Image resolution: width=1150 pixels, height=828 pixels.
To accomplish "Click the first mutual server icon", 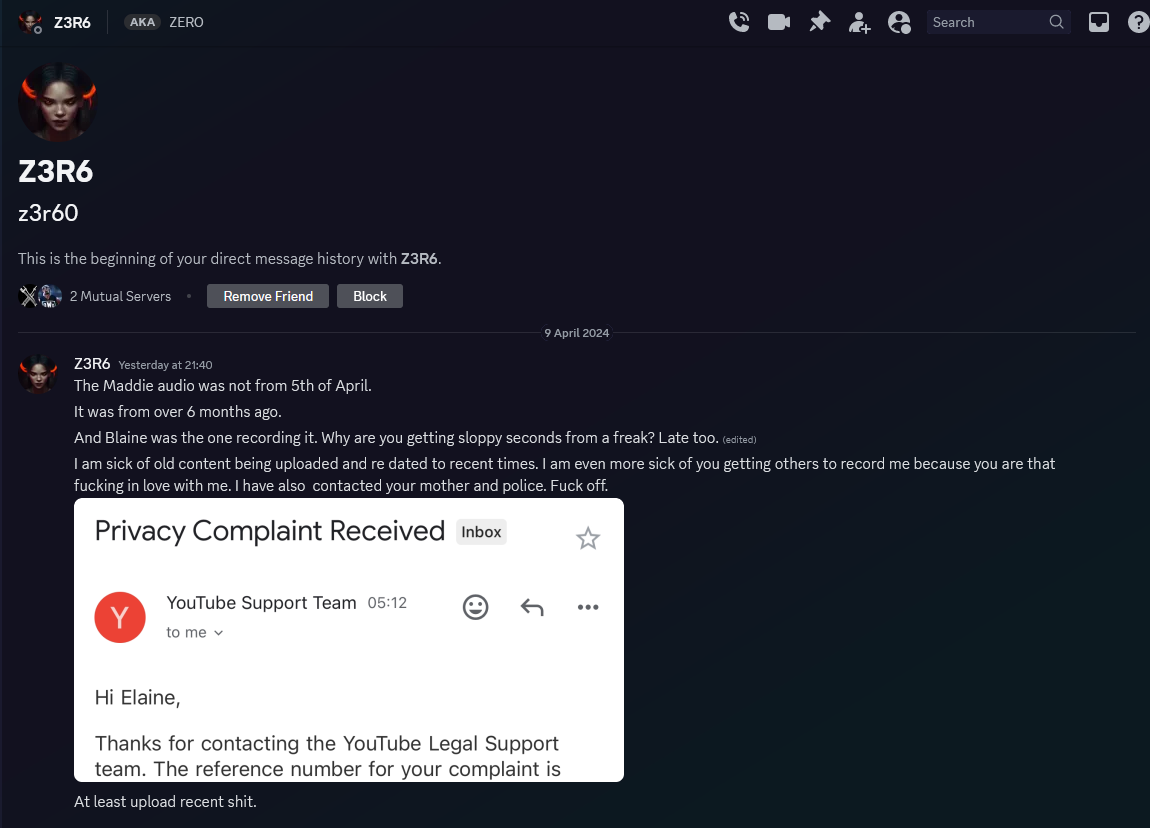I will [28, 296].
